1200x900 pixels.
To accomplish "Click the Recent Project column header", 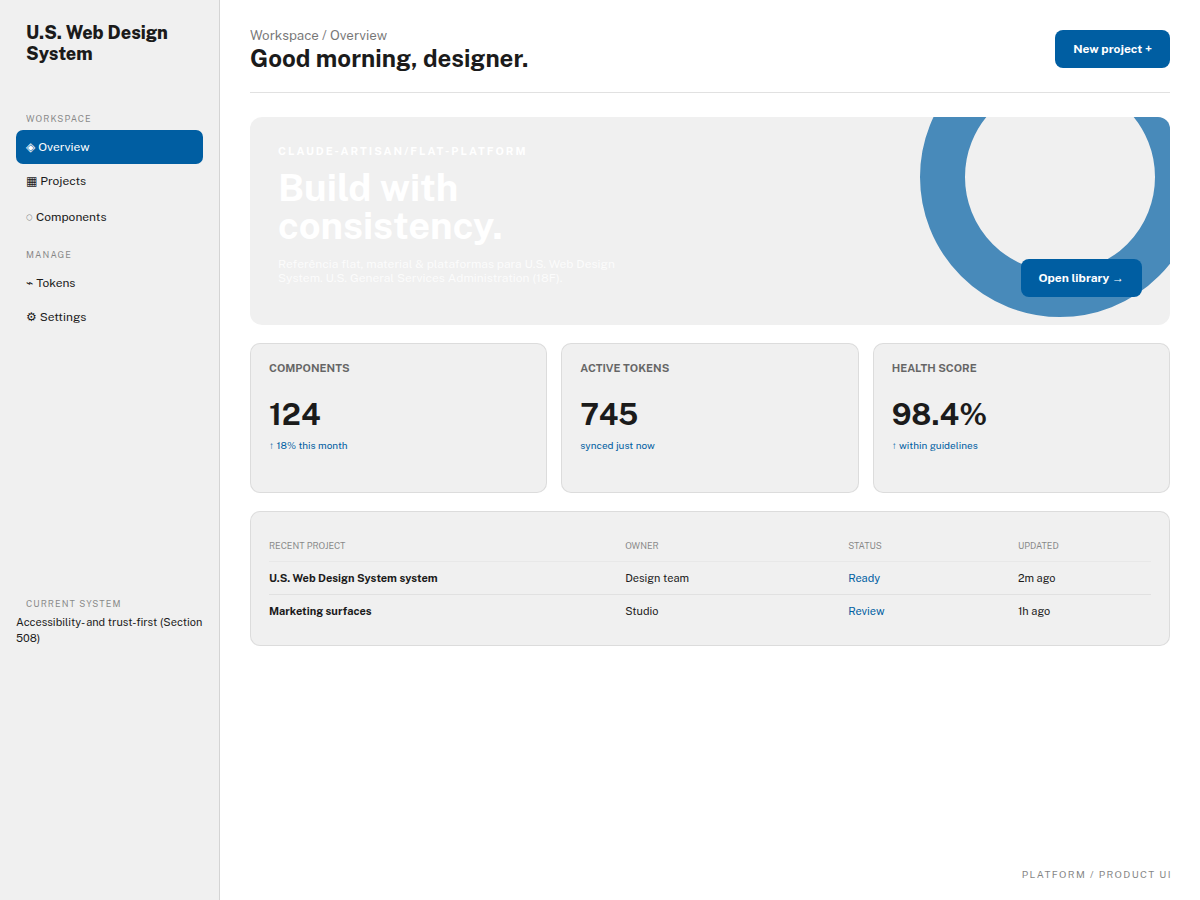I will pyautogui.click(x=307, y=546).
